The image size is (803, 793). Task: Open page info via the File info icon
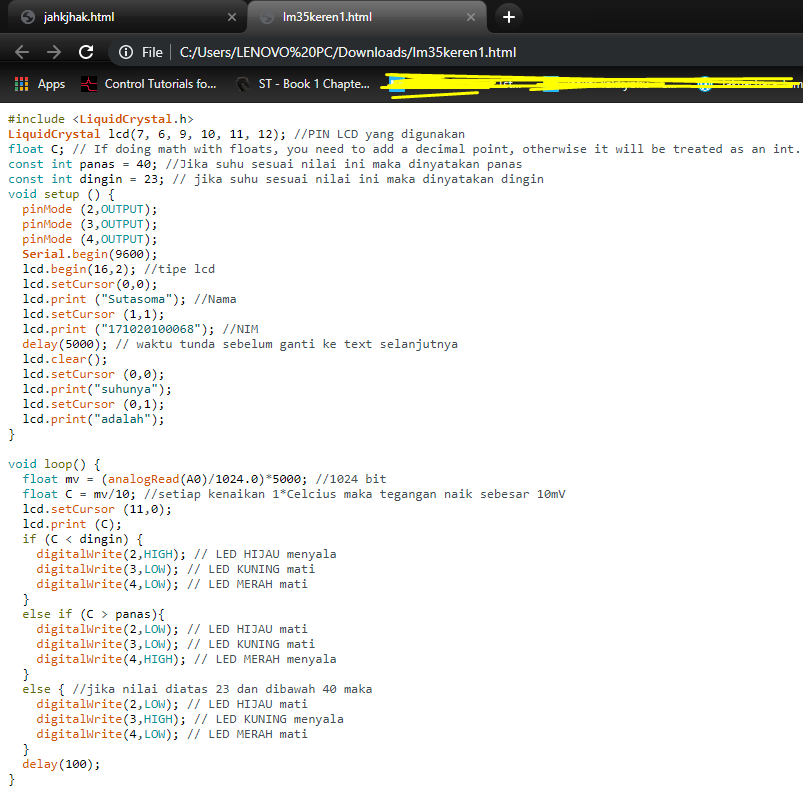point(125,51)
